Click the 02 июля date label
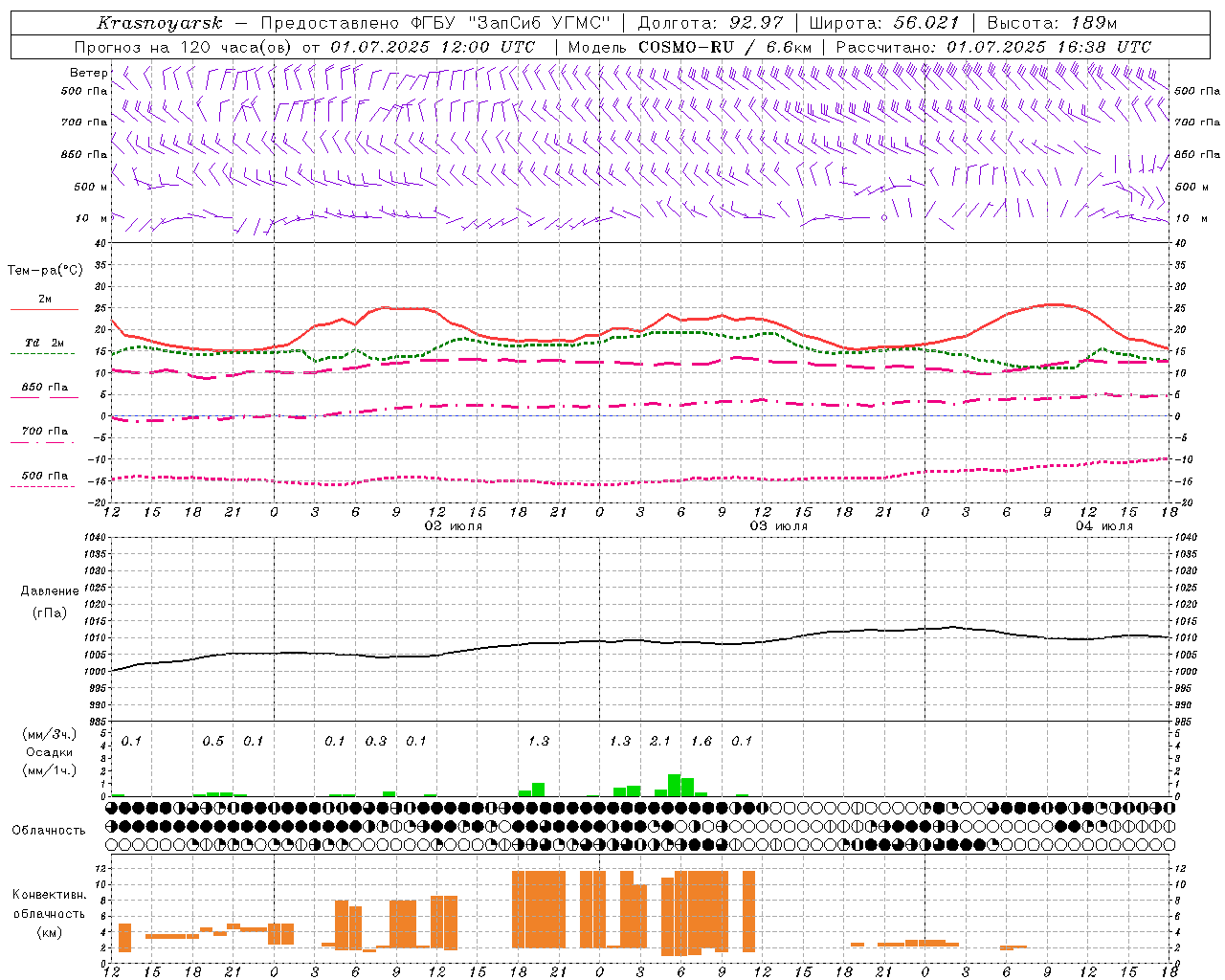This screenshot has height=980, width=1225. tap(454, 526)
